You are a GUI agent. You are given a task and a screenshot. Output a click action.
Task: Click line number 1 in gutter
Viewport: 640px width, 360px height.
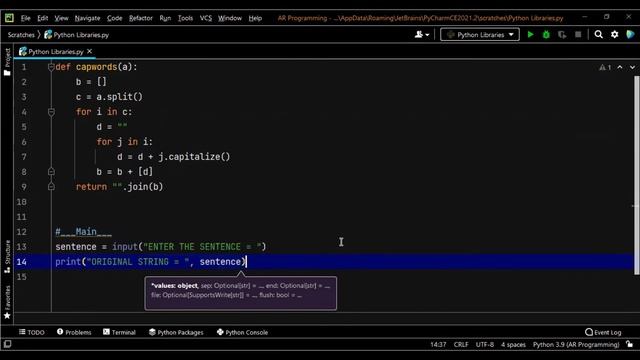[x=24, y=67]
